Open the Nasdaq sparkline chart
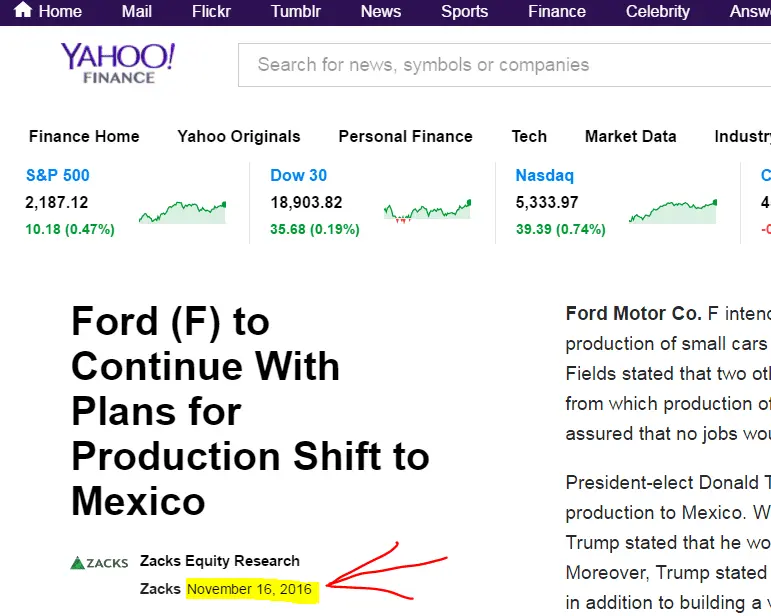 672,212
